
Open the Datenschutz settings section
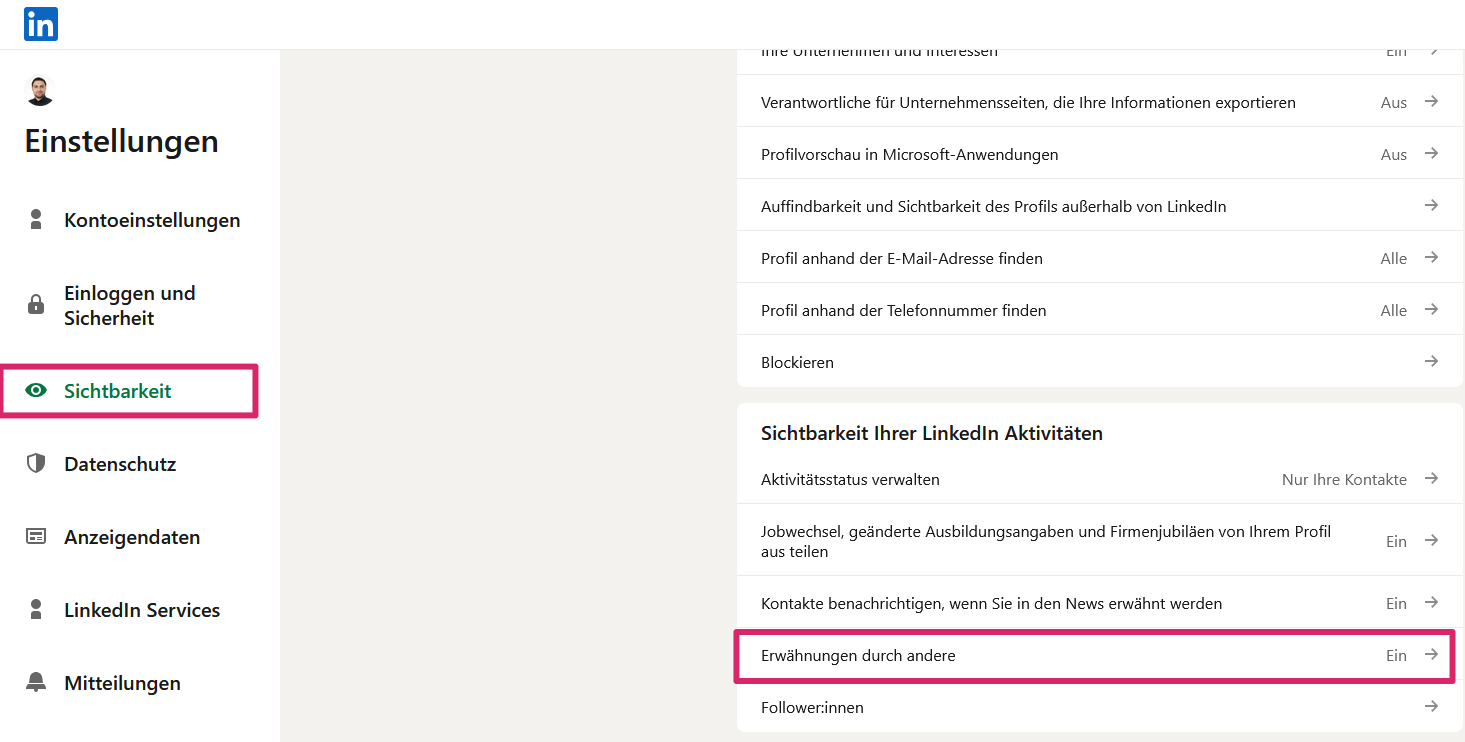point(120,464)
